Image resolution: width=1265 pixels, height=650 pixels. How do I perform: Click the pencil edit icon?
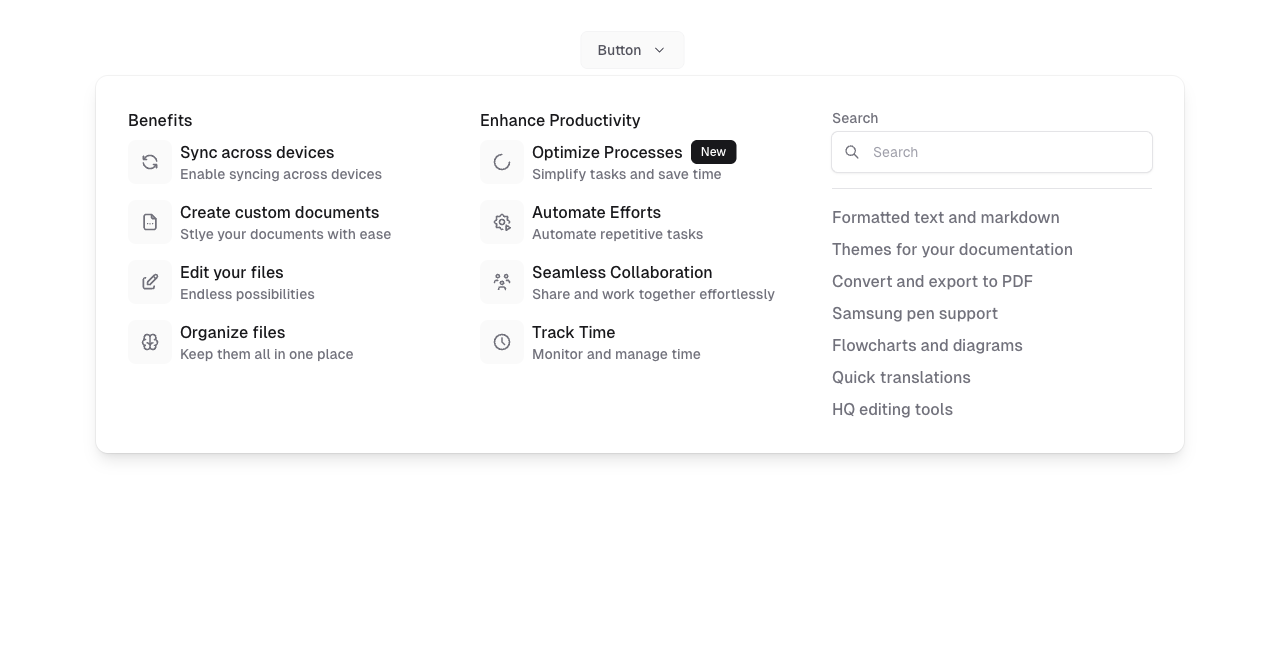coord(150,282)
